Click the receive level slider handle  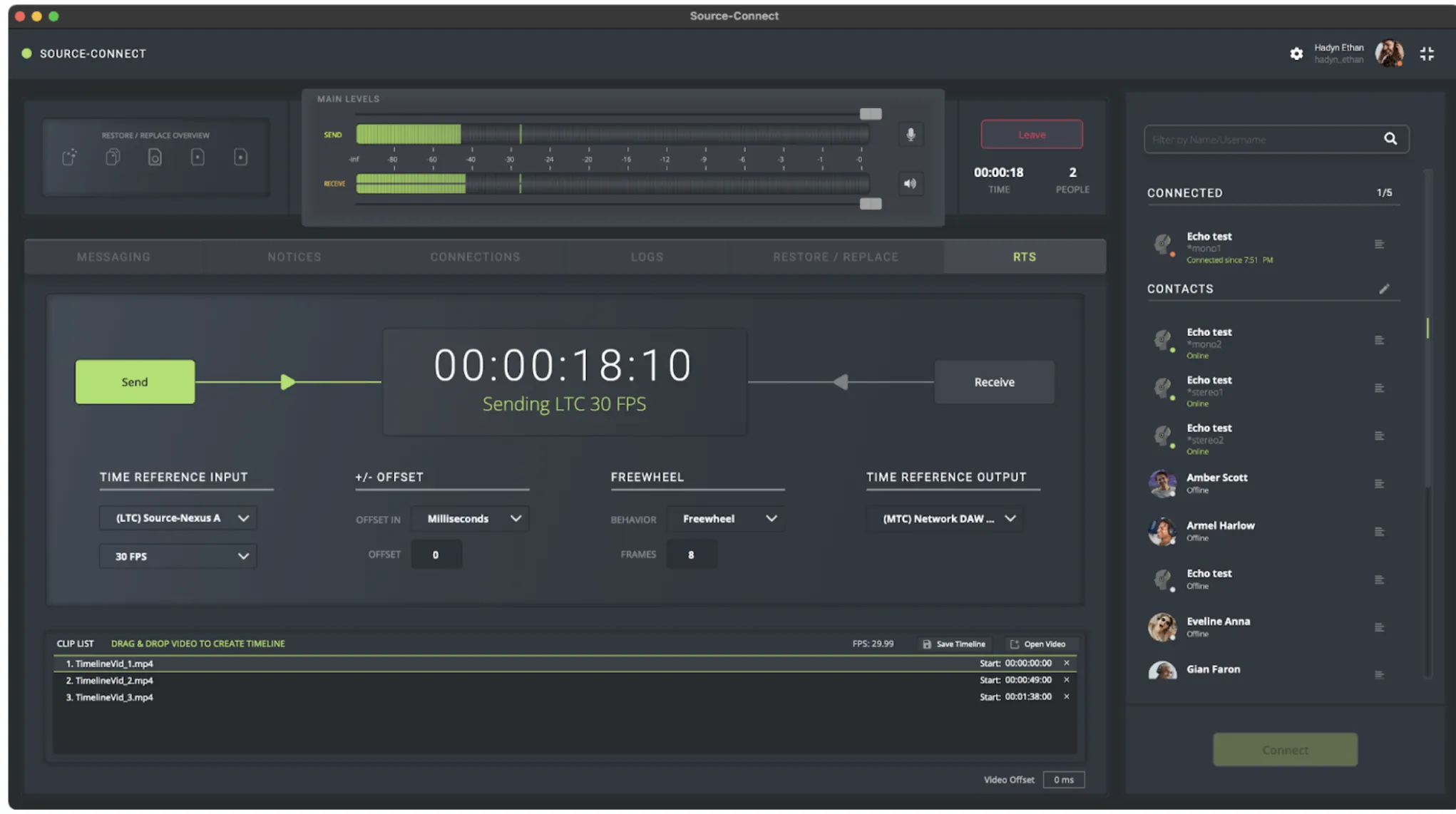[871, 204]
